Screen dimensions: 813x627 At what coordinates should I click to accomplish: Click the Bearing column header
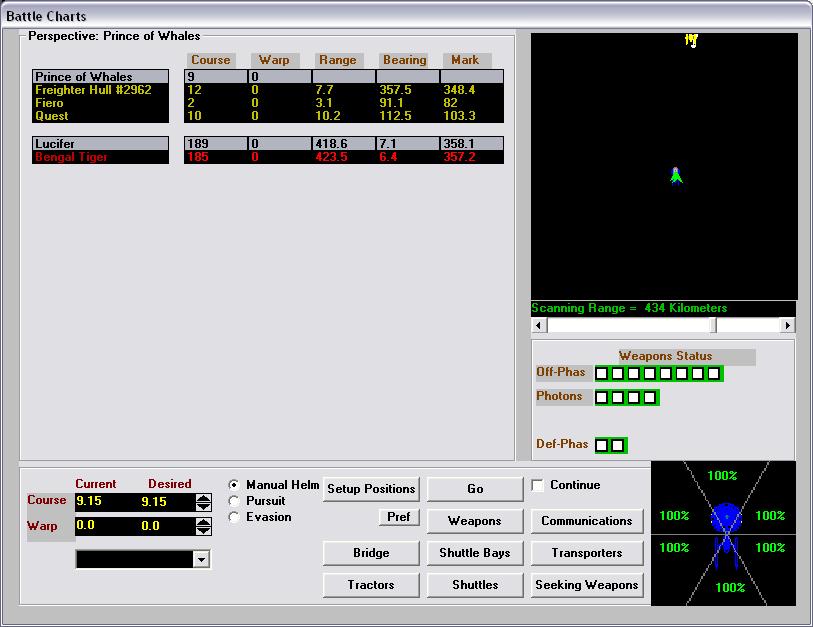[x=404, y=60]
